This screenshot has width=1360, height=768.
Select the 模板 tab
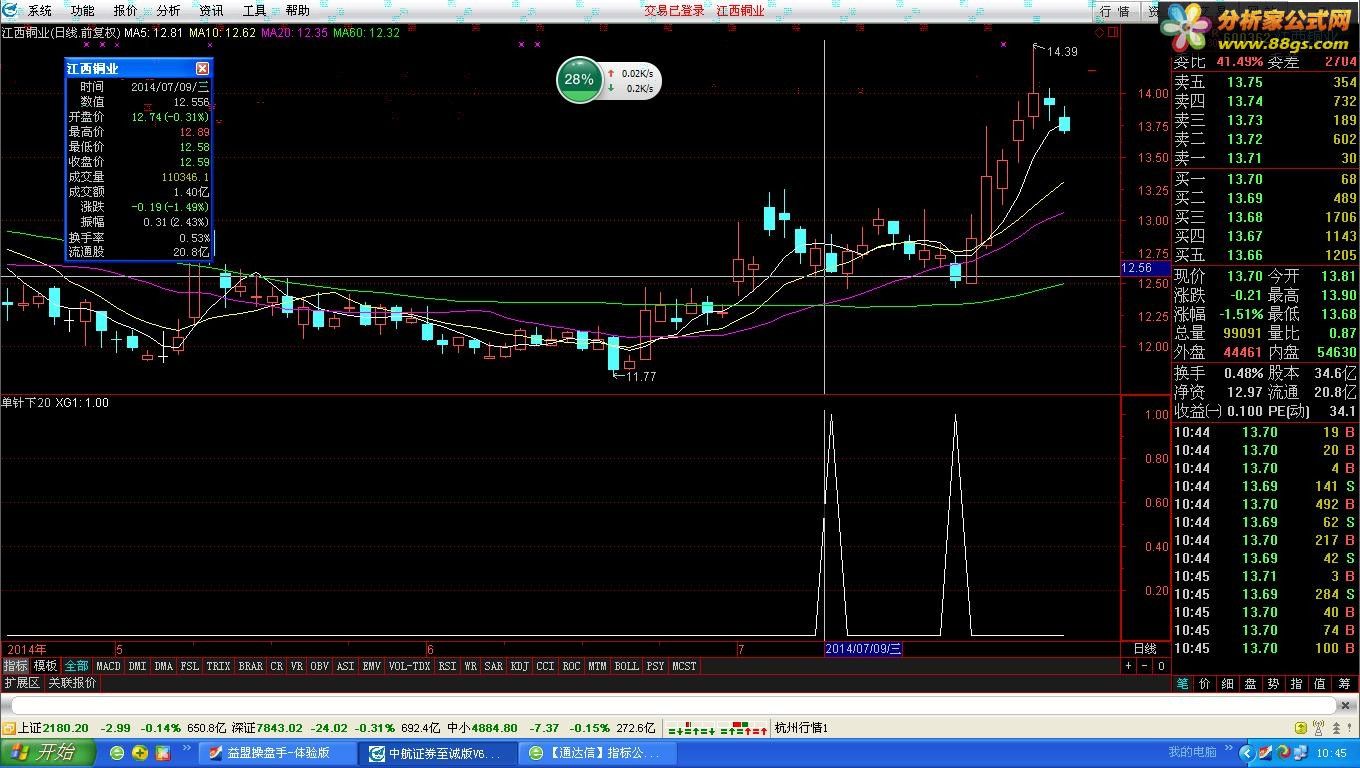click(46, 666)
